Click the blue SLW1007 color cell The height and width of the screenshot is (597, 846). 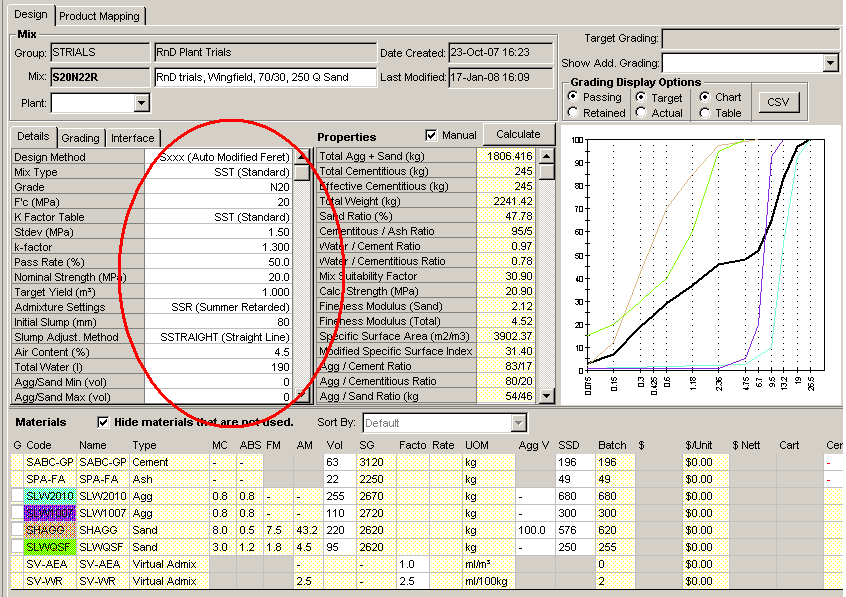[x=48, y=514]
